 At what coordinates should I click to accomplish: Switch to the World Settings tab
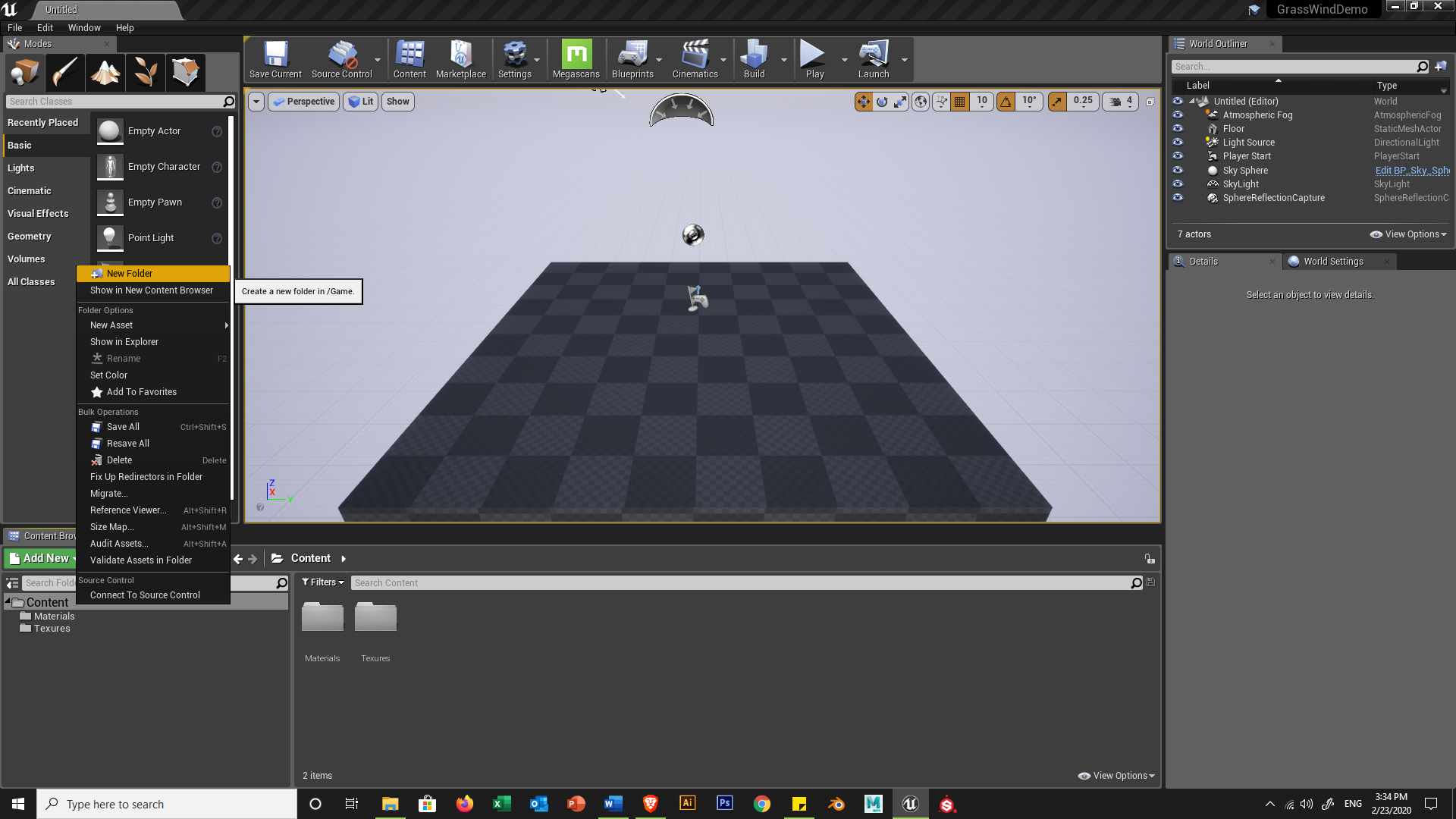pyautogui.click(x=1333, y=262)
